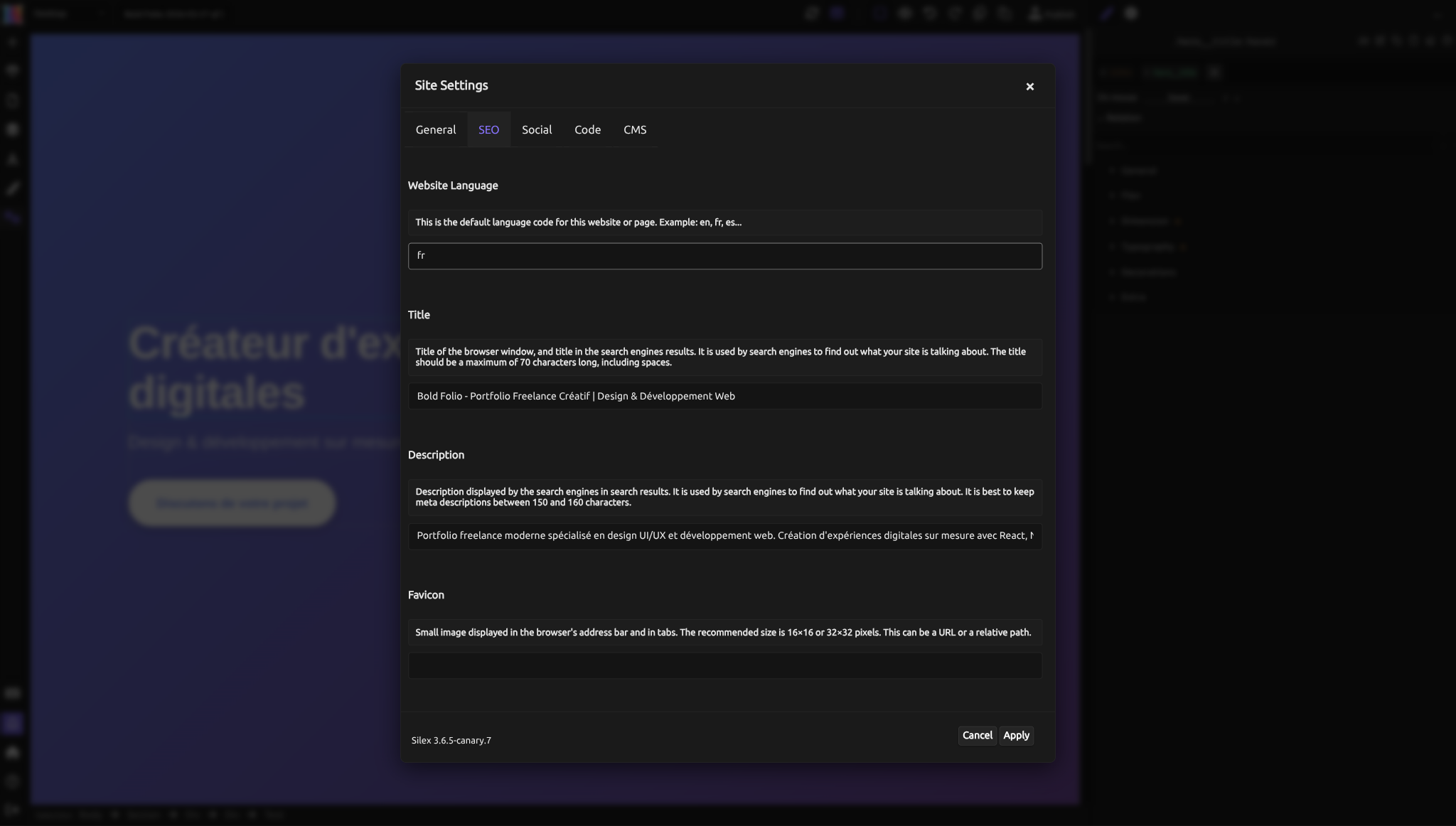1456x826 pixels.
Task: Apply the site settings
Action: point(1016,735)
